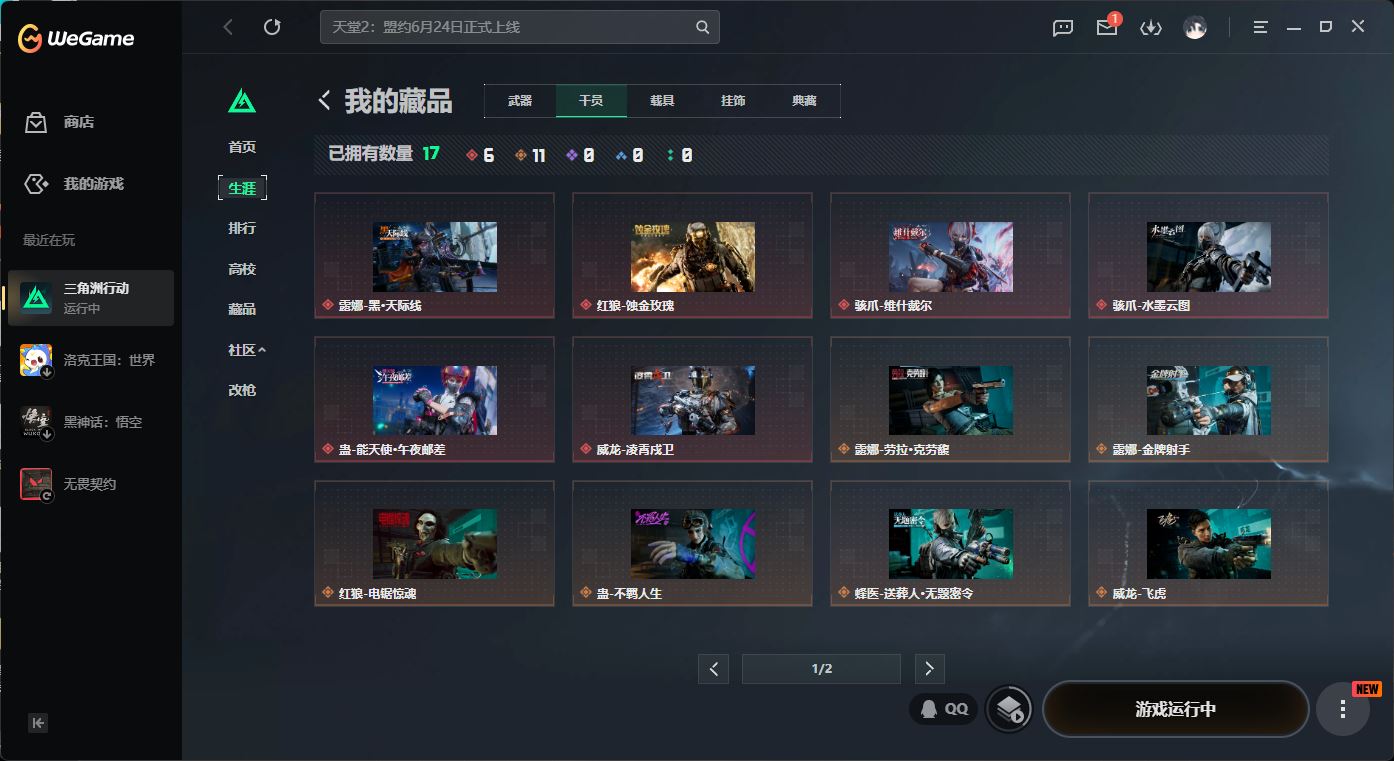The height and width of the screenshot is (761, 1394).
Task: Switch to the 干员 tab
Action: 591,101
